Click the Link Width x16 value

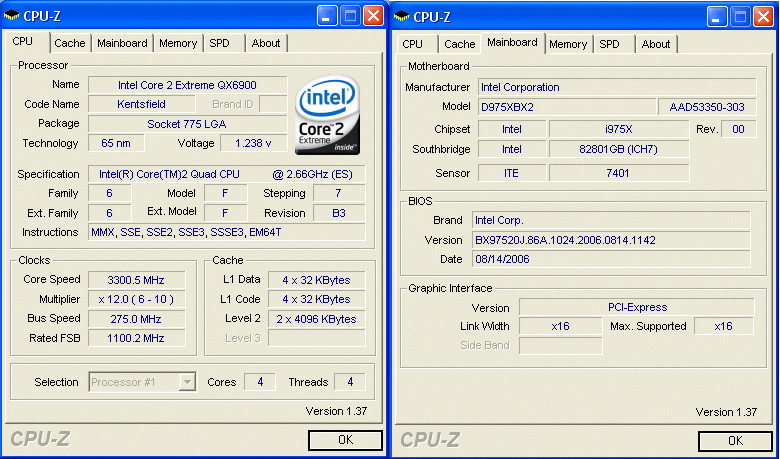click(x=561, y=326)
